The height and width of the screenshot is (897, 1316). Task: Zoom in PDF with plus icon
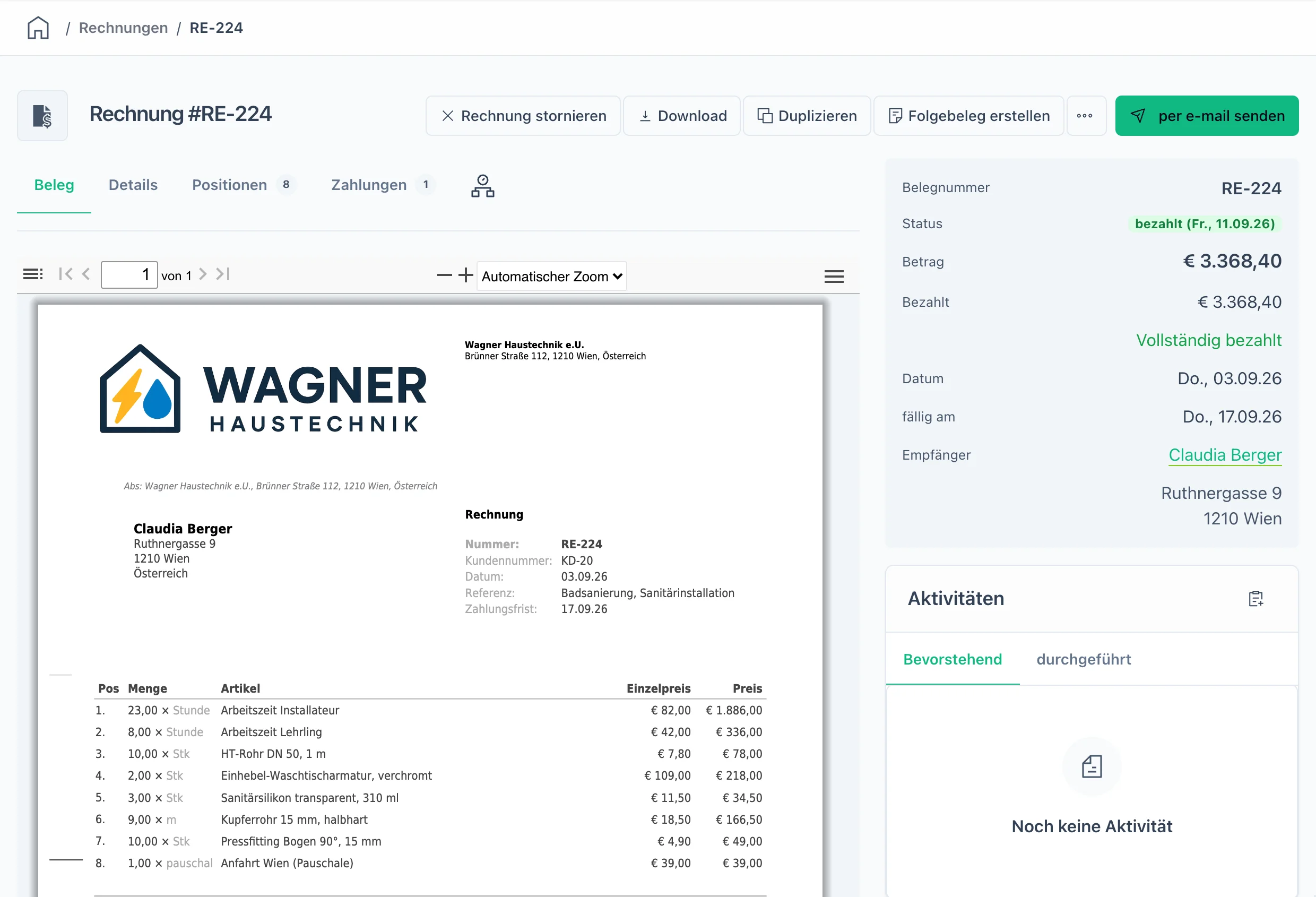[x=465, y=275]
